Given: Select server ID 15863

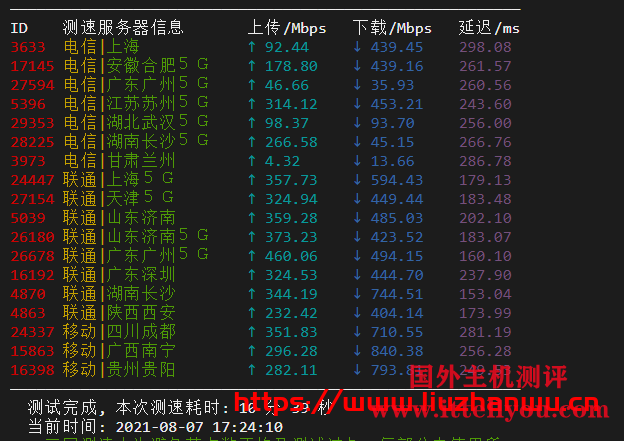Looking at the screenshot, I should point(32,351).
